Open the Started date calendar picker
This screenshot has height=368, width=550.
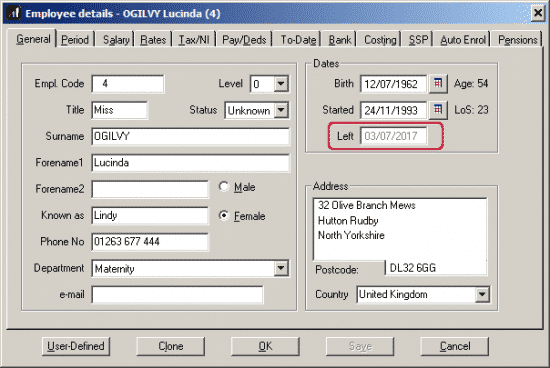coord(438,110)
